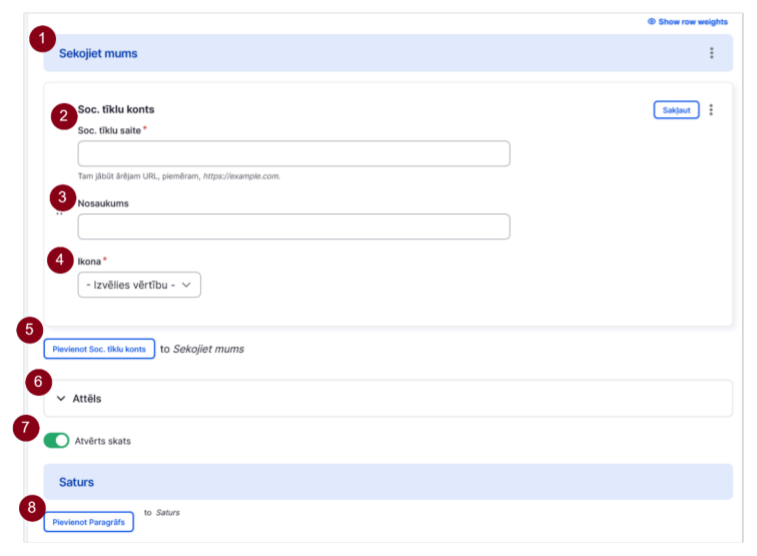Click the drag handle dots near Nosaukums
757x556 pixels.
(59, 214)
